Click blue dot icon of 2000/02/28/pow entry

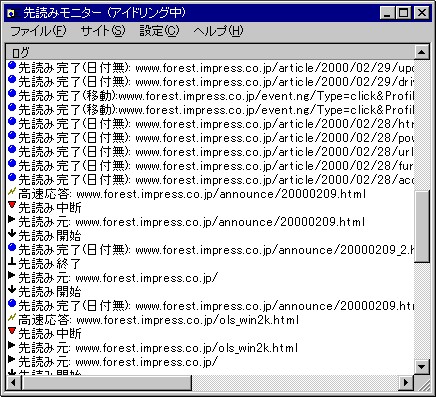pyautogui.click(x=12, y=136)
